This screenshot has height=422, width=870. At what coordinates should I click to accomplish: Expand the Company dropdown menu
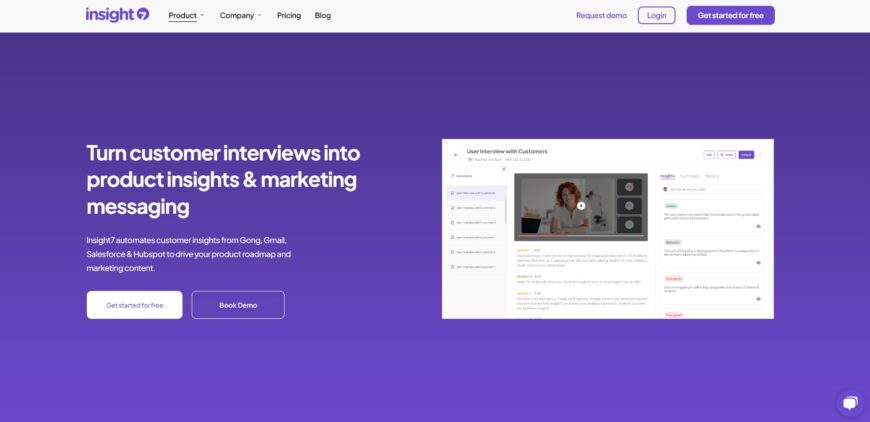(241, 16)
